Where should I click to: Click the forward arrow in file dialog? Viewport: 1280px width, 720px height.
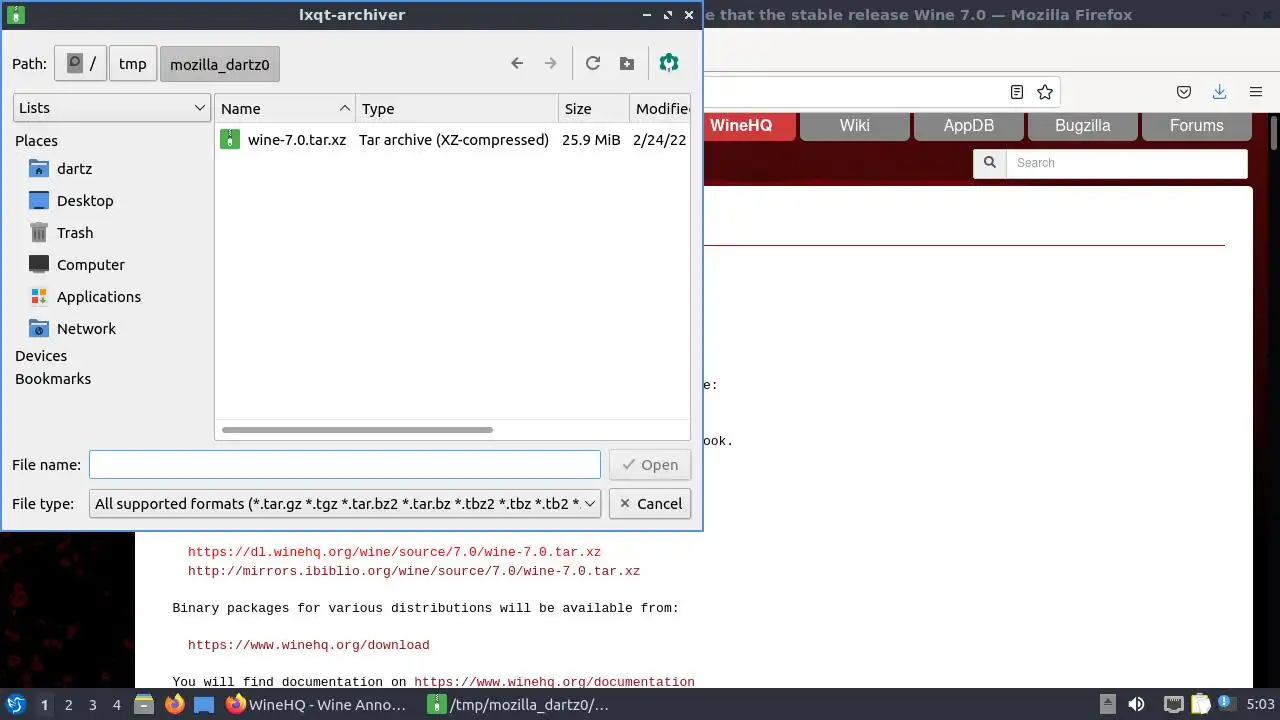550,63
